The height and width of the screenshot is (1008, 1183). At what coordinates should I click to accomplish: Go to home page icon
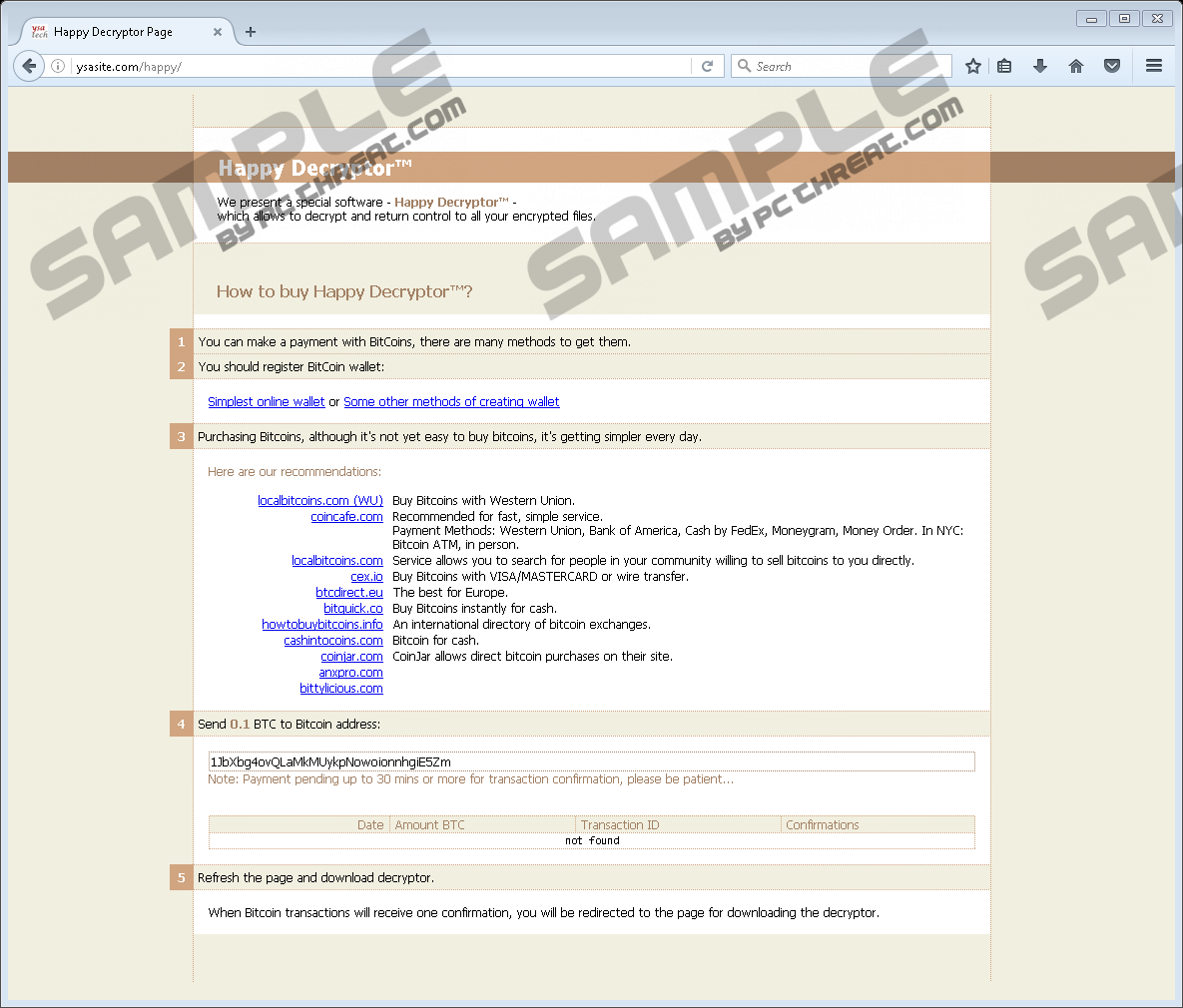pyautogui.click(x=1076, y=66)
